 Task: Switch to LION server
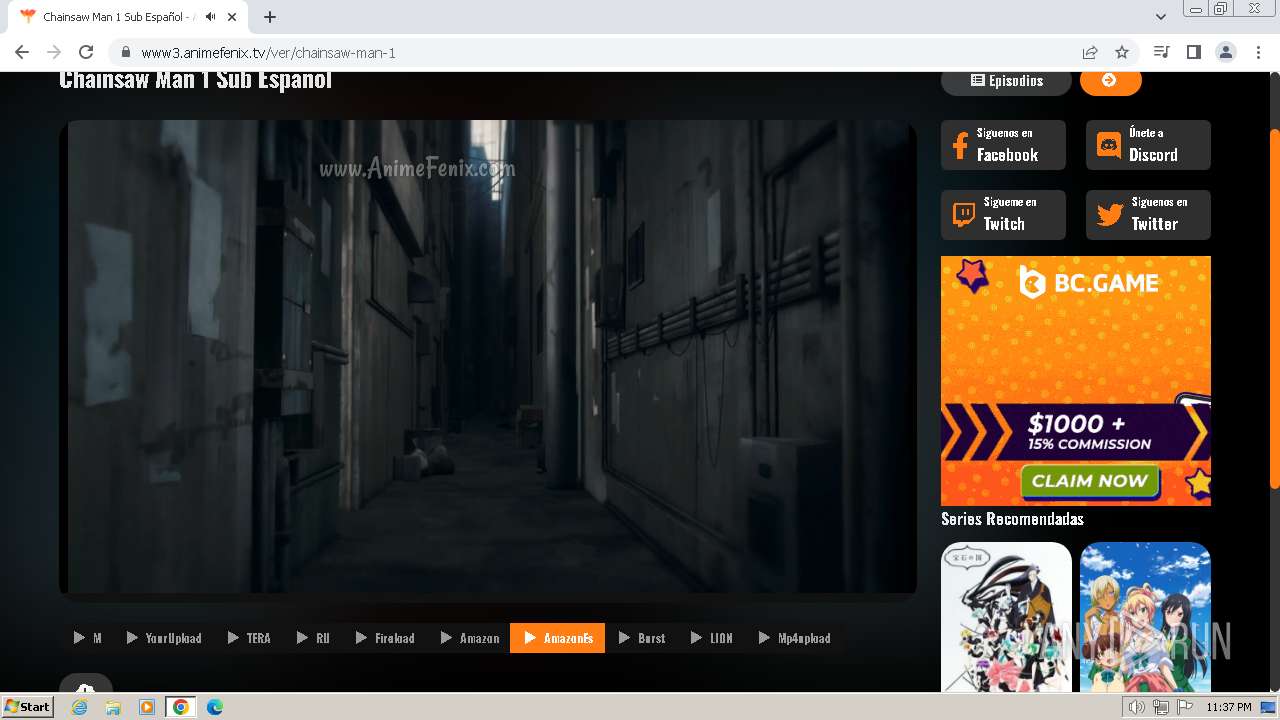(711, 638)
